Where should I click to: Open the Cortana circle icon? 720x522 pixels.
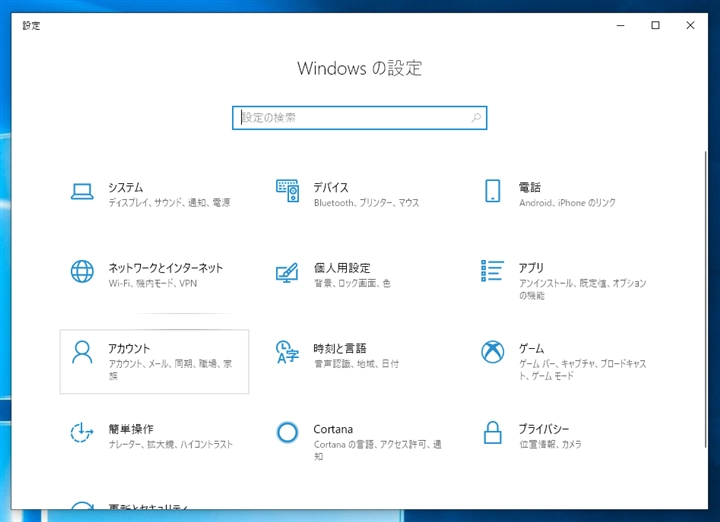[287, 432]
